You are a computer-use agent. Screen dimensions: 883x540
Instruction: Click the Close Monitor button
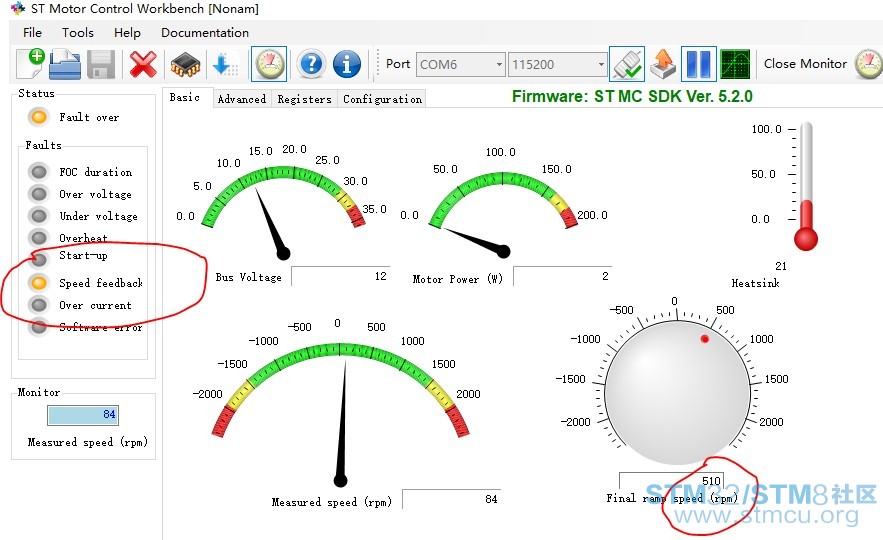(x=805, y=64)
